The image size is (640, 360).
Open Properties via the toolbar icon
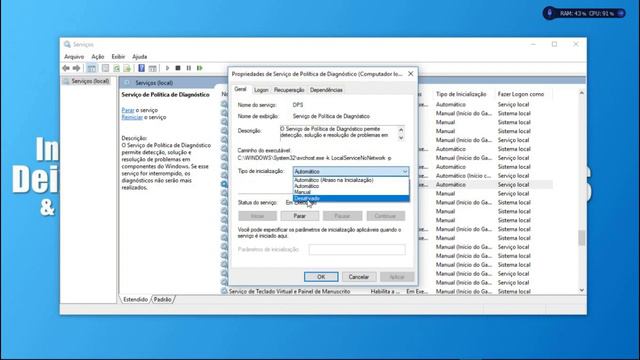(105, 68)
